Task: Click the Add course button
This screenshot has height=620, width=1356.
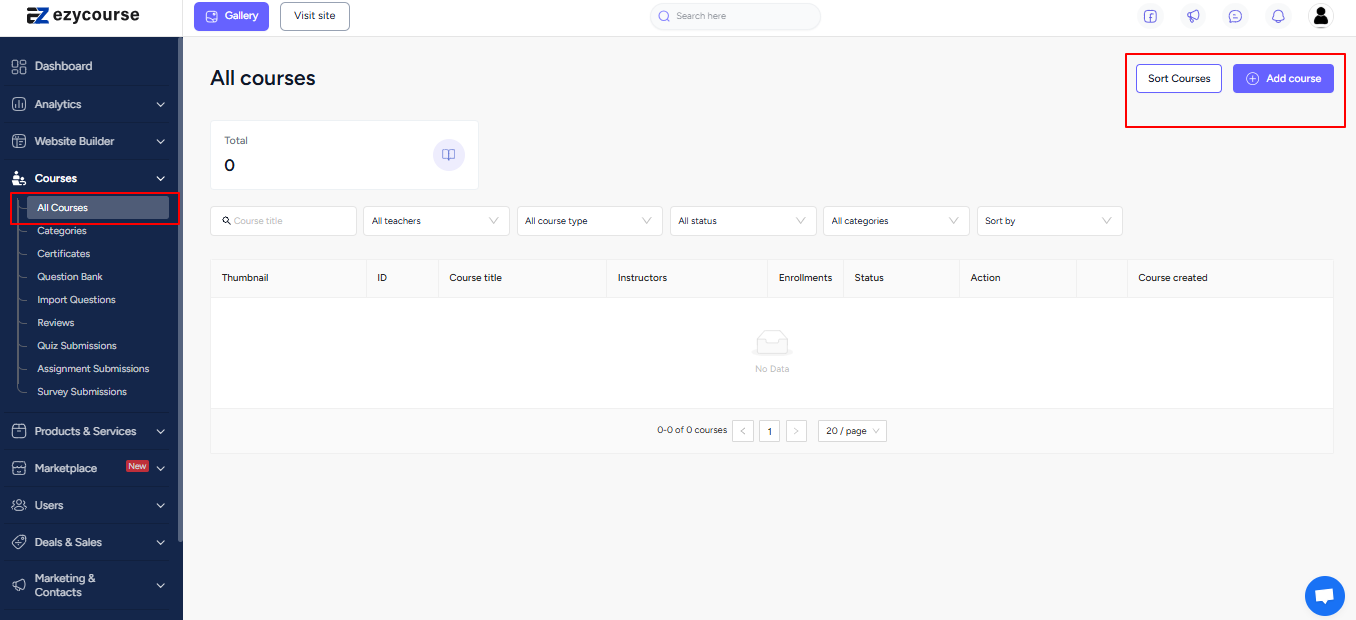Action: (1283, 79)
